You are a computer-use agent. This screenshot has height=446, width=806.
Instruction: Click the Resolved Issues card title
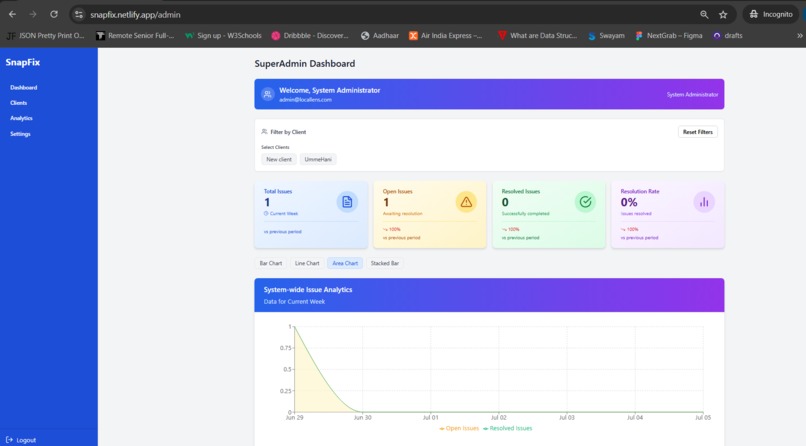(521, 191)
